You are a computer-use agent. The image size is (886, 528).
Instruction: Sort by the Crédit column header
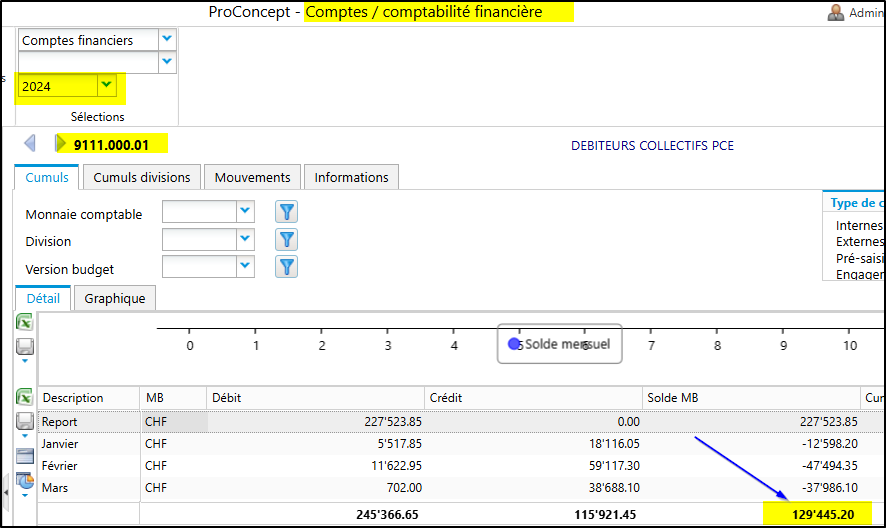(x=533, y=398)
